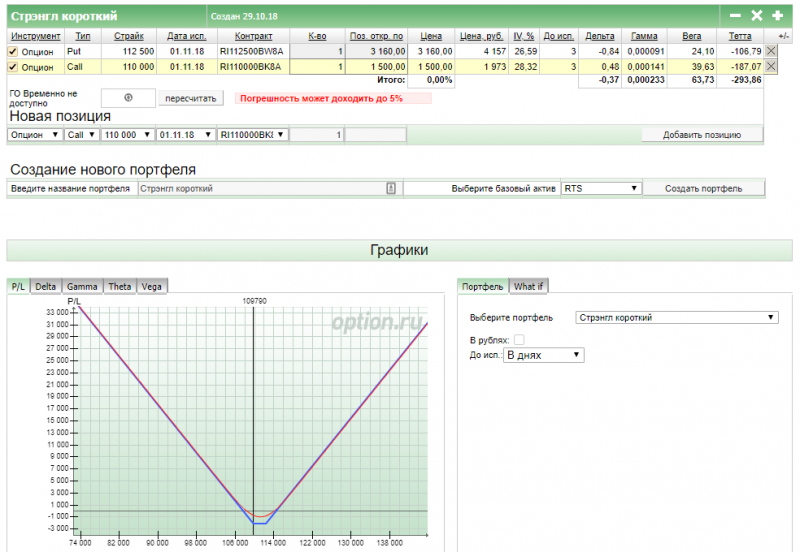
Task: Edit open price 3 160,00 in Put row
Action: click(x=377, y=52)
